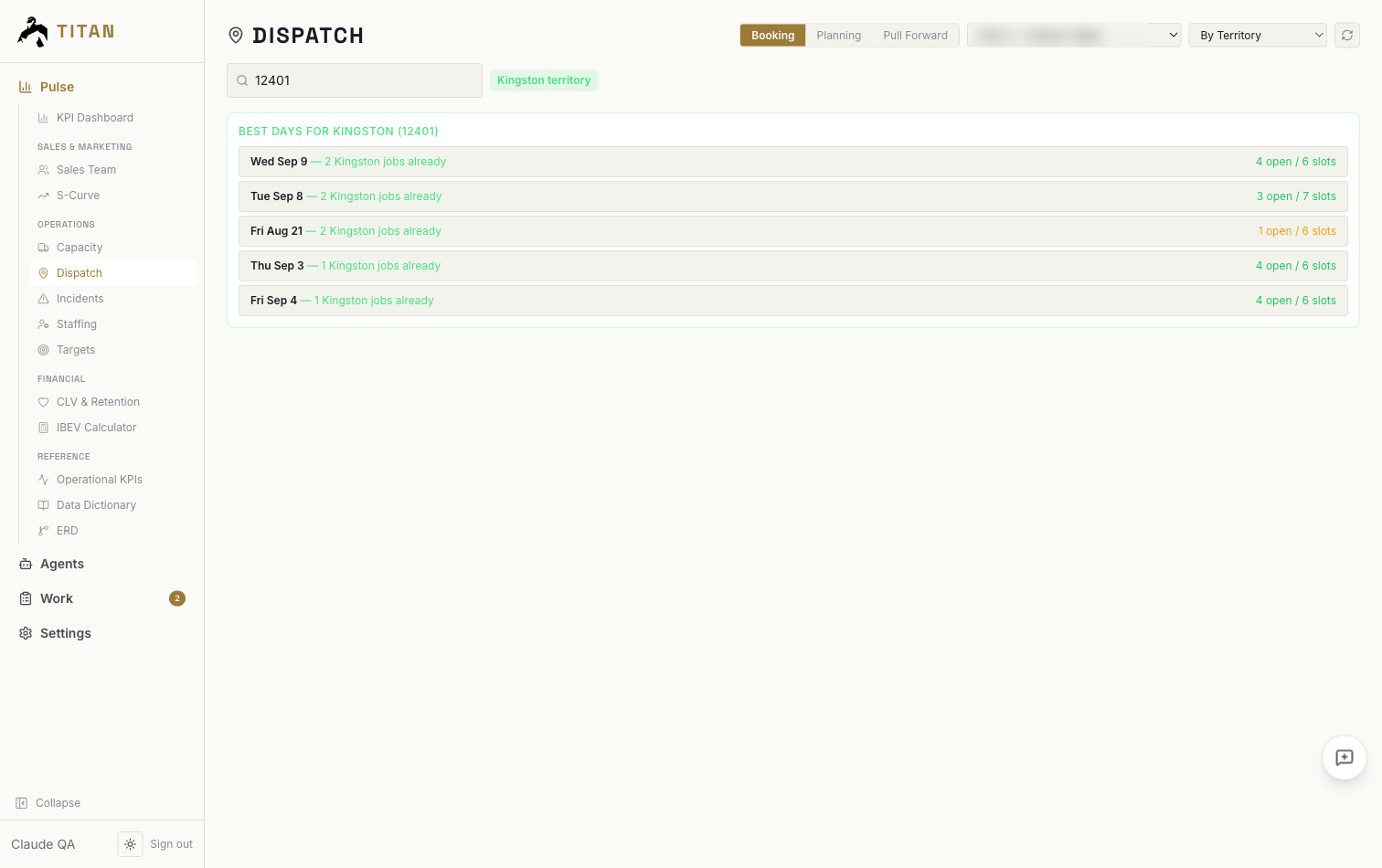Image resolution: width=1382 pixels, height=868 pixels.
Task: Open the chat feedback floating button
Action: point(1345,757)
